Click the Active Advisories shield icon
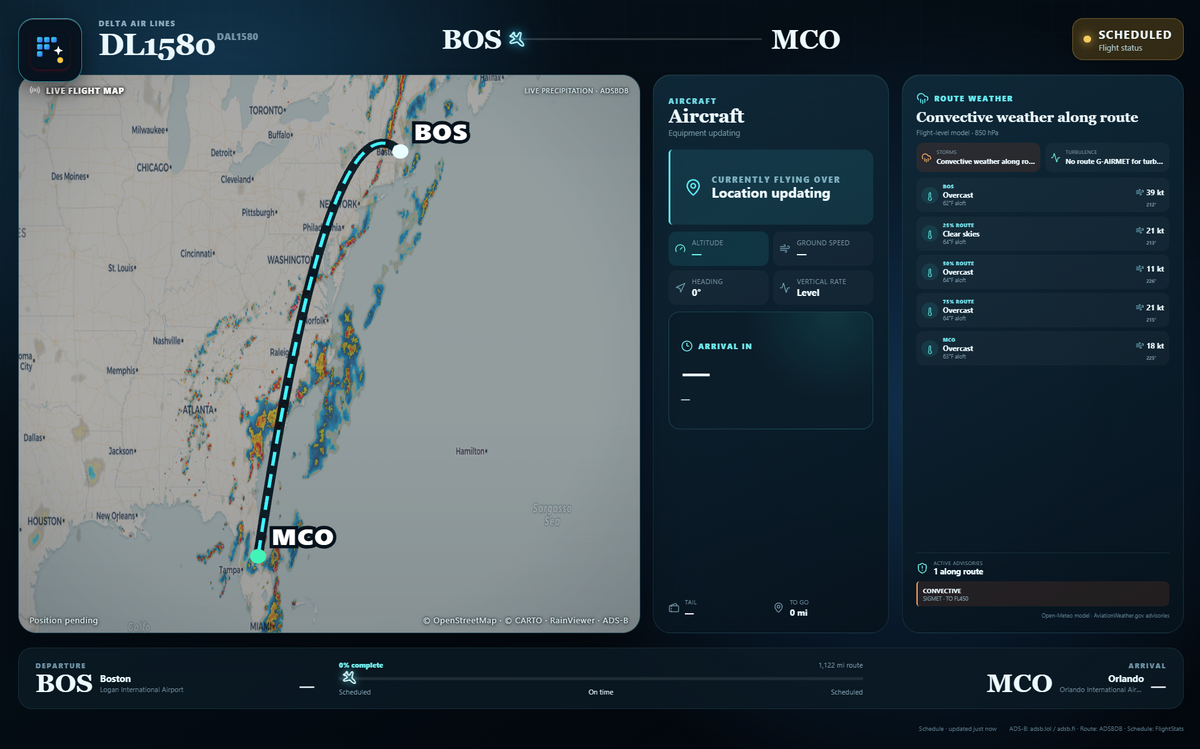The width and height of the screenshot is (1200, 749). point(922,568)
